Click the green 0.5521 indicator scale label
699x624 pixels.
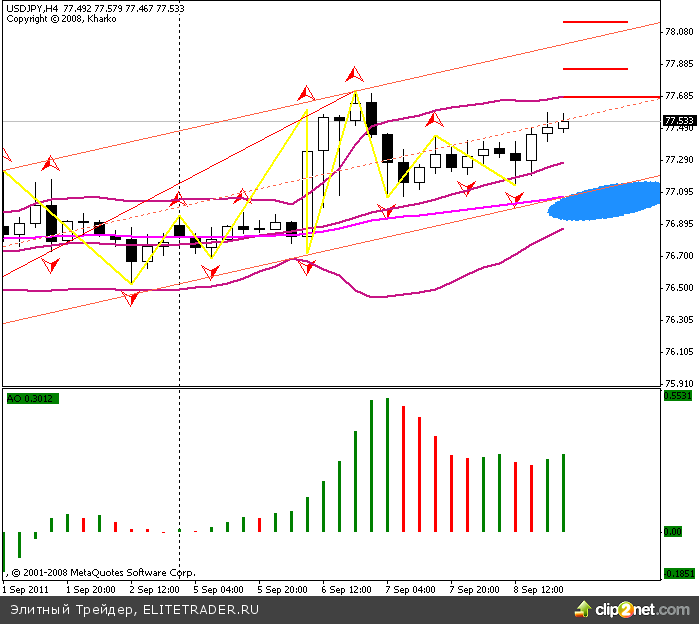(677, 395)
